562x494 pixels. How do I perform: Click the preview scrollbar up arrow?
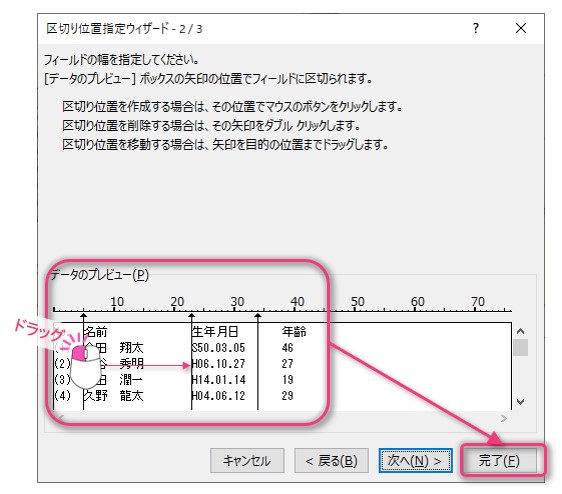click(x=520, y=331)
